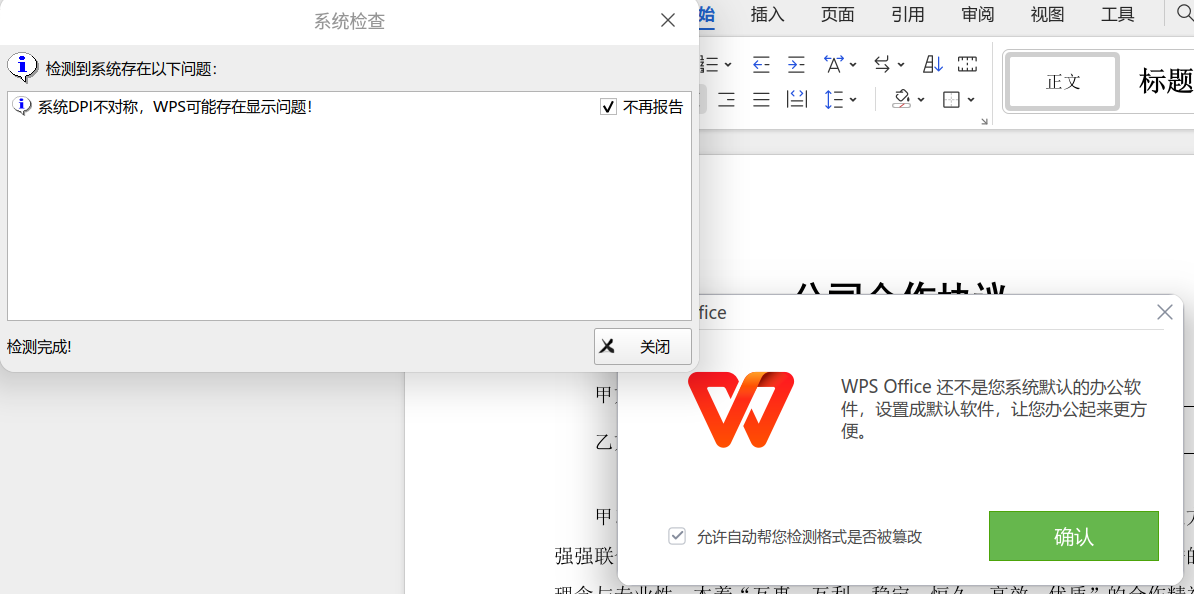Click the 检测到系统存在以下问题 heading text
Screen dimensions: 1194x594
(x=132, y=69)
